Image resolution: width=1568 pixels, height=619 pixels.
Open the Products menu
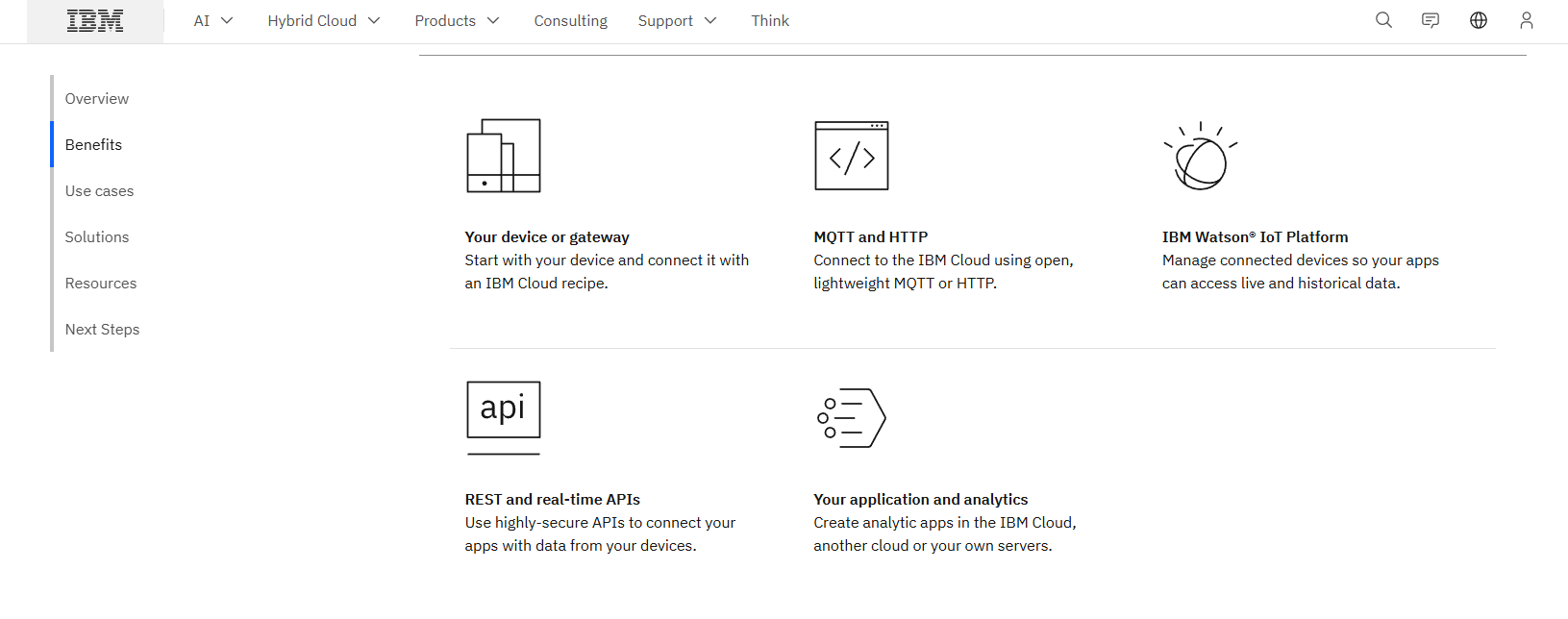point(458,21)
